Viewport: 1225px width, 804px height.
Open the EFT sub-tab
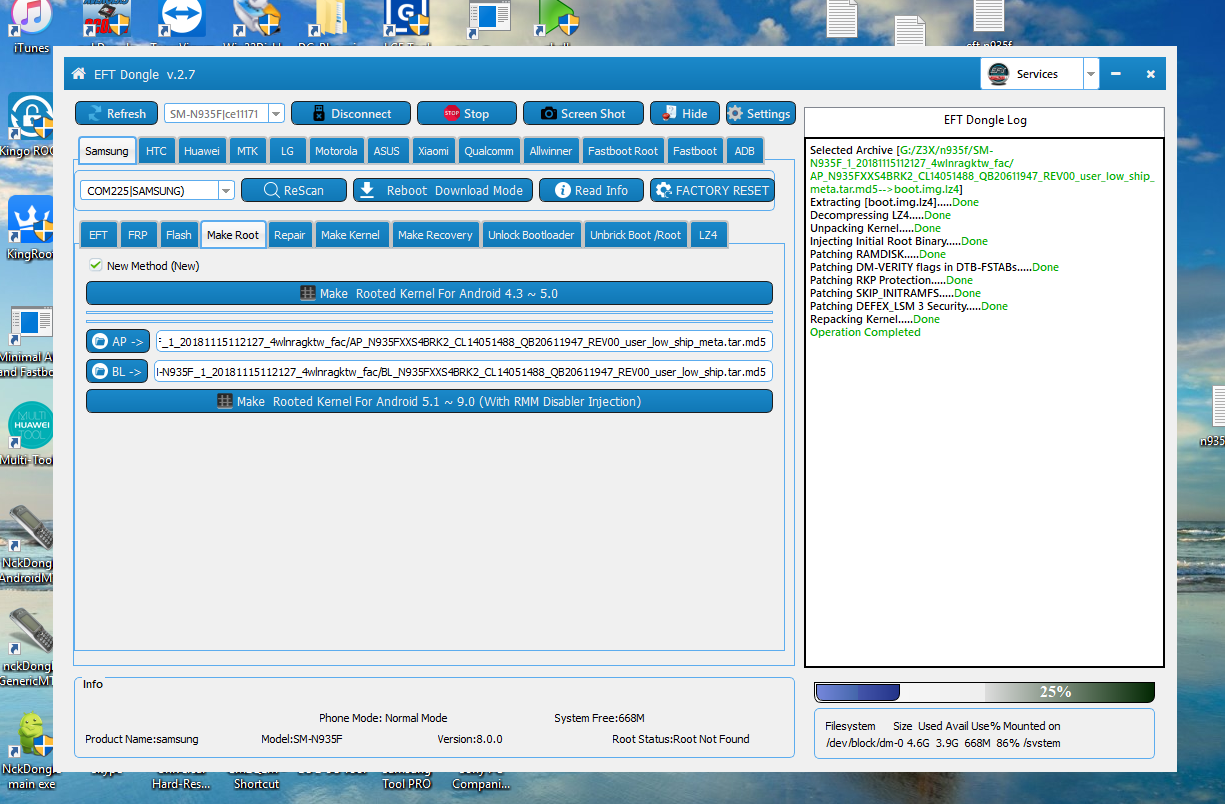point(98,235)
